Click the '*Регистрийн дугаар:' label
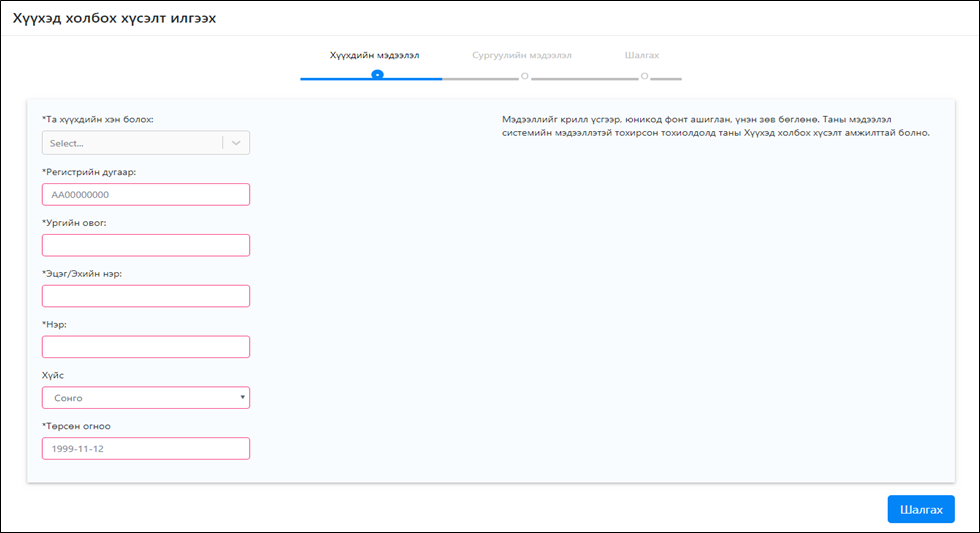The image size is (980, 533). [89, 172]
